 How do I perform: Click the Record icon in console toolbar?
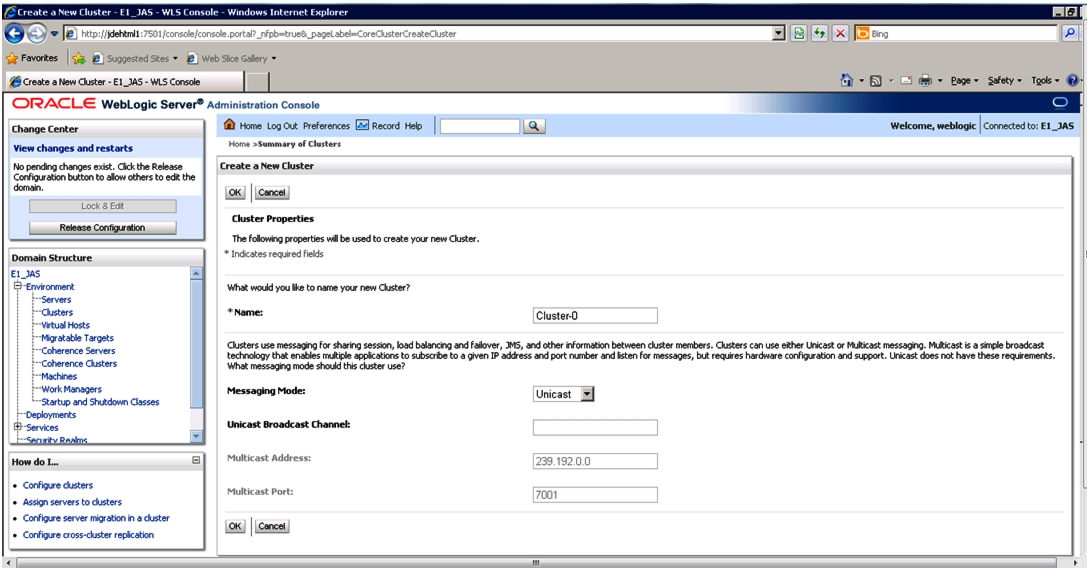pos(362,126)
